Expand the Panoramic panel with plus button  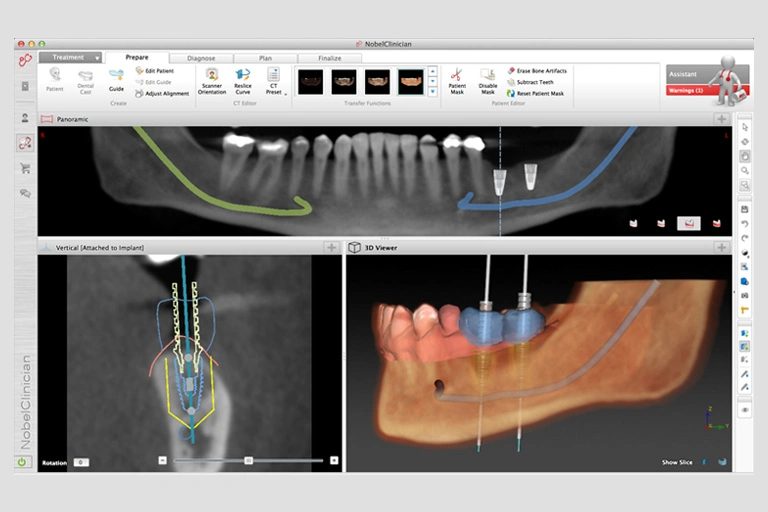click(721, 119)
